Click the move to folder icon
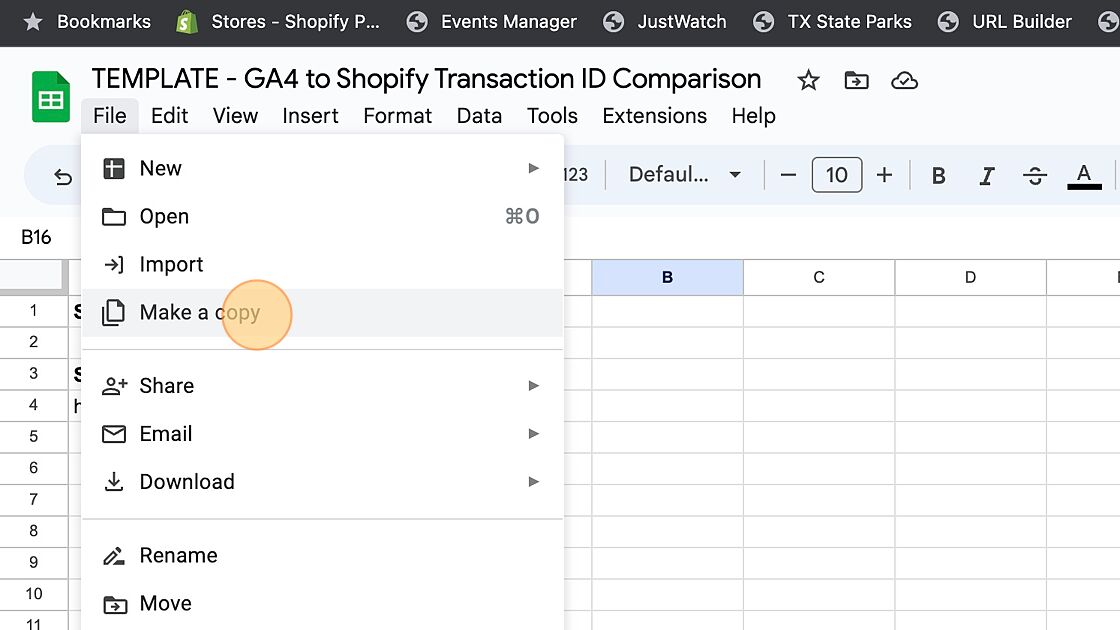 (x=856, y=81)
